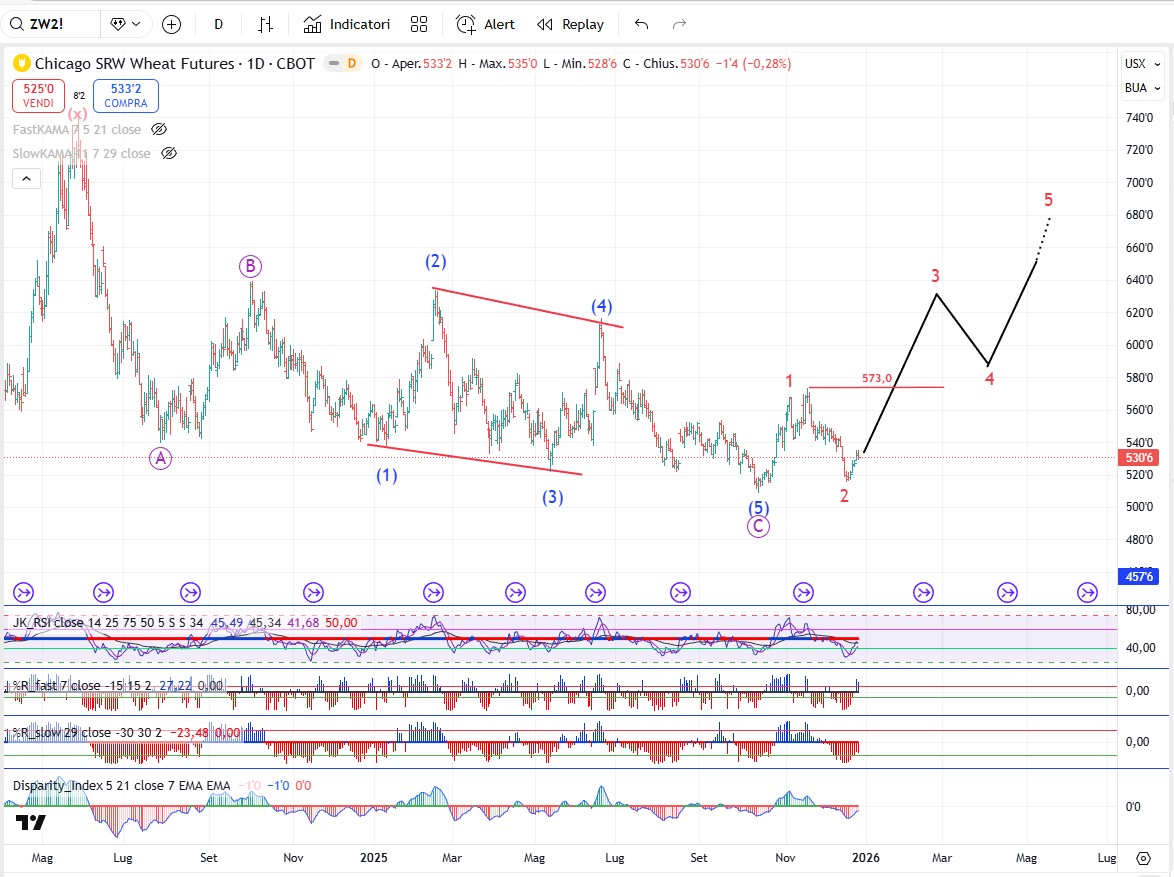Show the hidden SlowKAMA indicator
The height and width of the screenshot is (877, 1174).
(169, 153)
